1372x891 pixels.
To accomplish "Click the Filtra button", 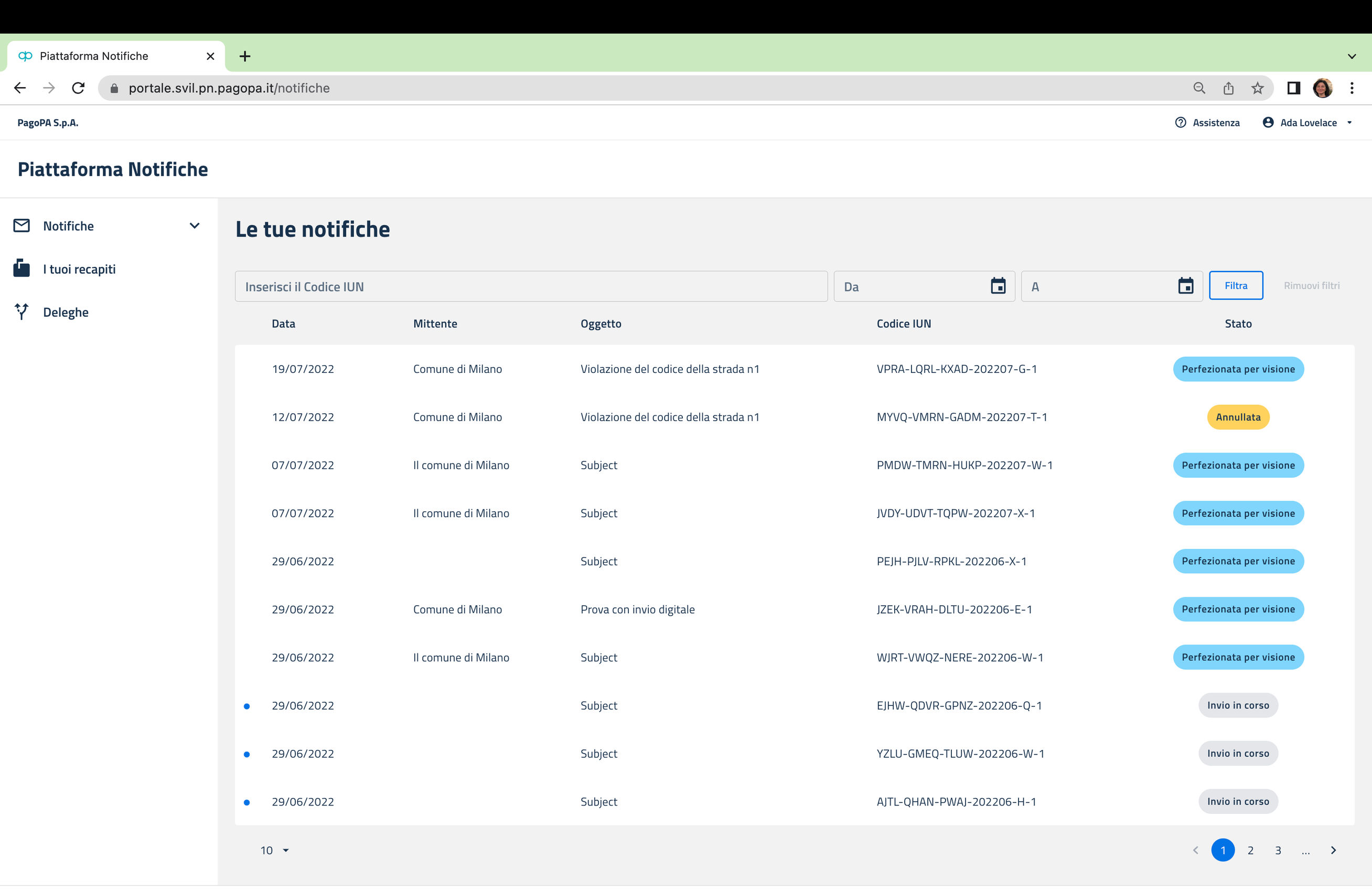I will 1235,286.
